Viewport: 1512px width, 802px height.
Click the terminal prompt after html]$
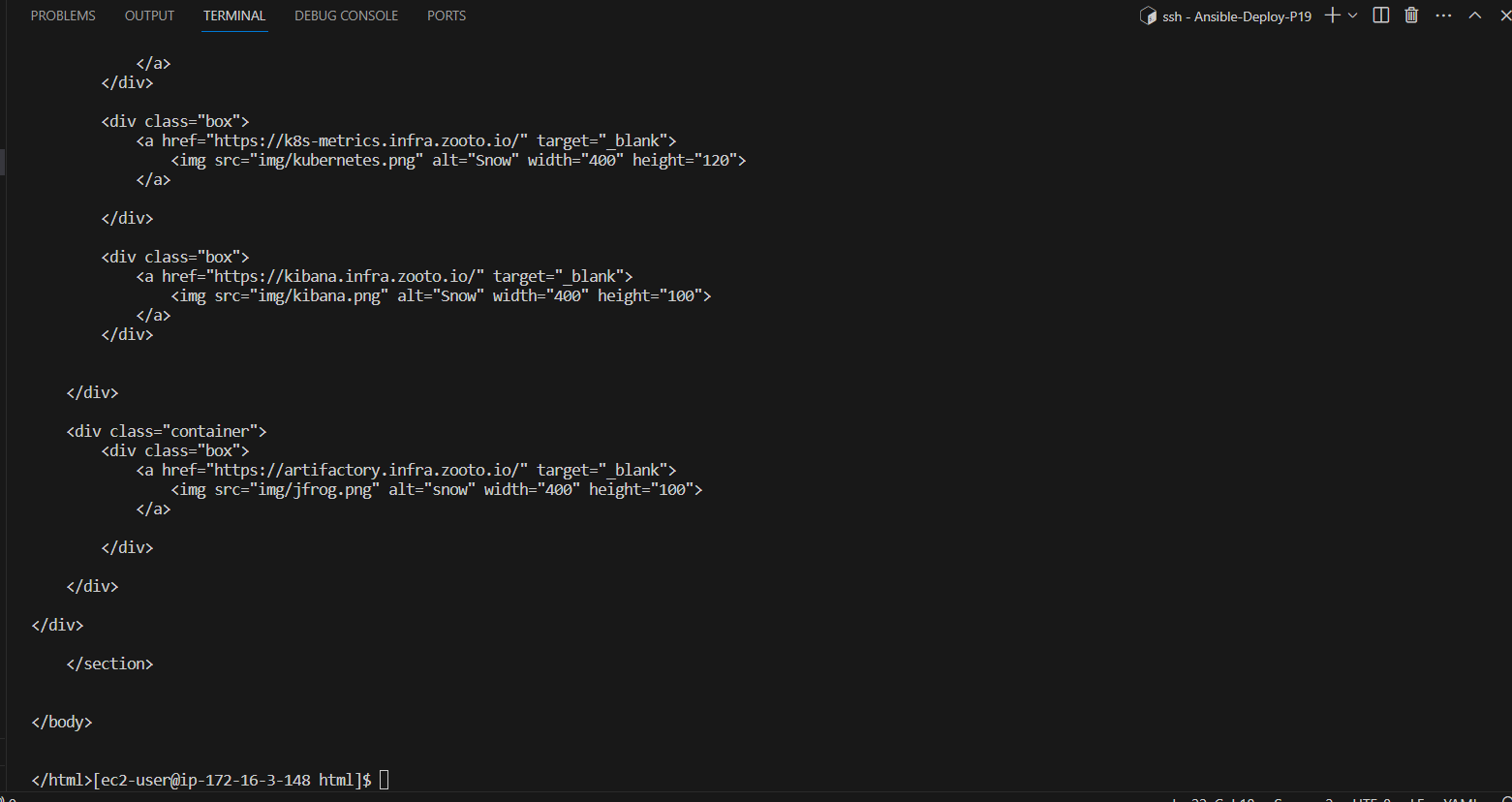point(384,779)
